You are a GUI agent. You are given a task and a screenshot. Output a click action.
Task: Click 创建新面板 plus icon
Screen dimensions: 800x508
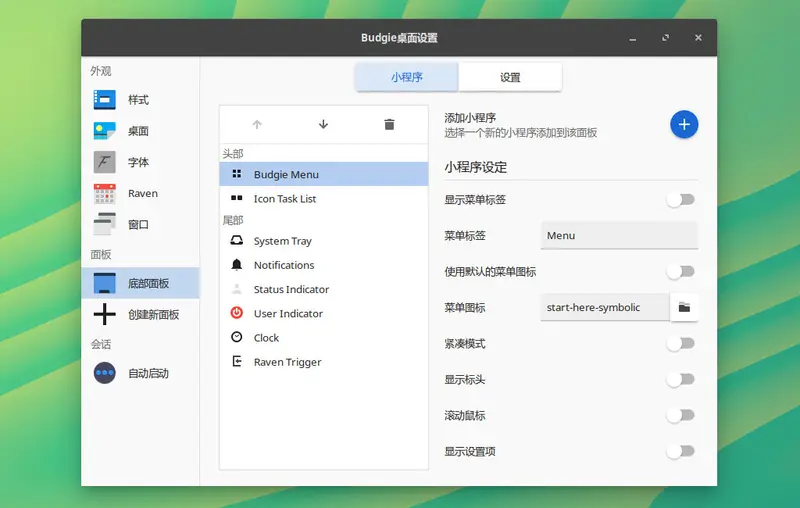(105, 314)
